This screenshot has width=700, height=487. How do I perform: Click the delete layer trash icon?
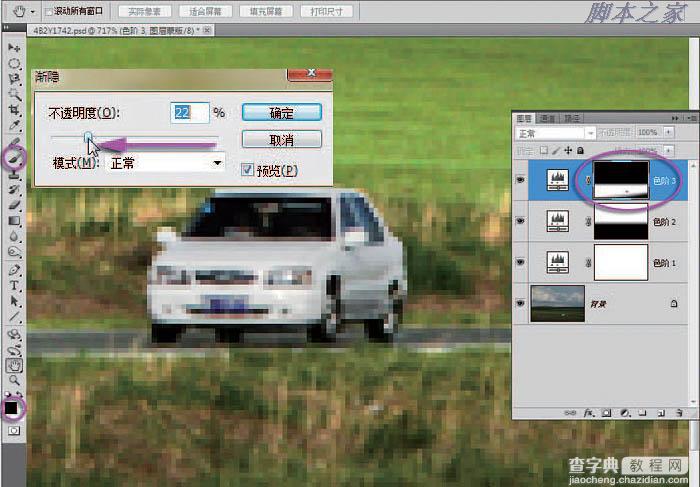coord(679,413)
